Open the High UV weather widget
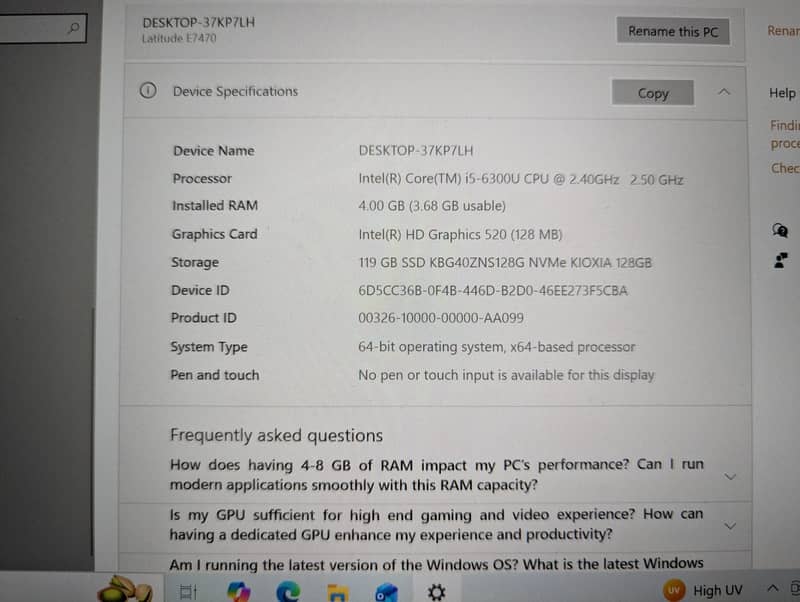This screenshot has width=800, height=602. [x=705, y=590]
